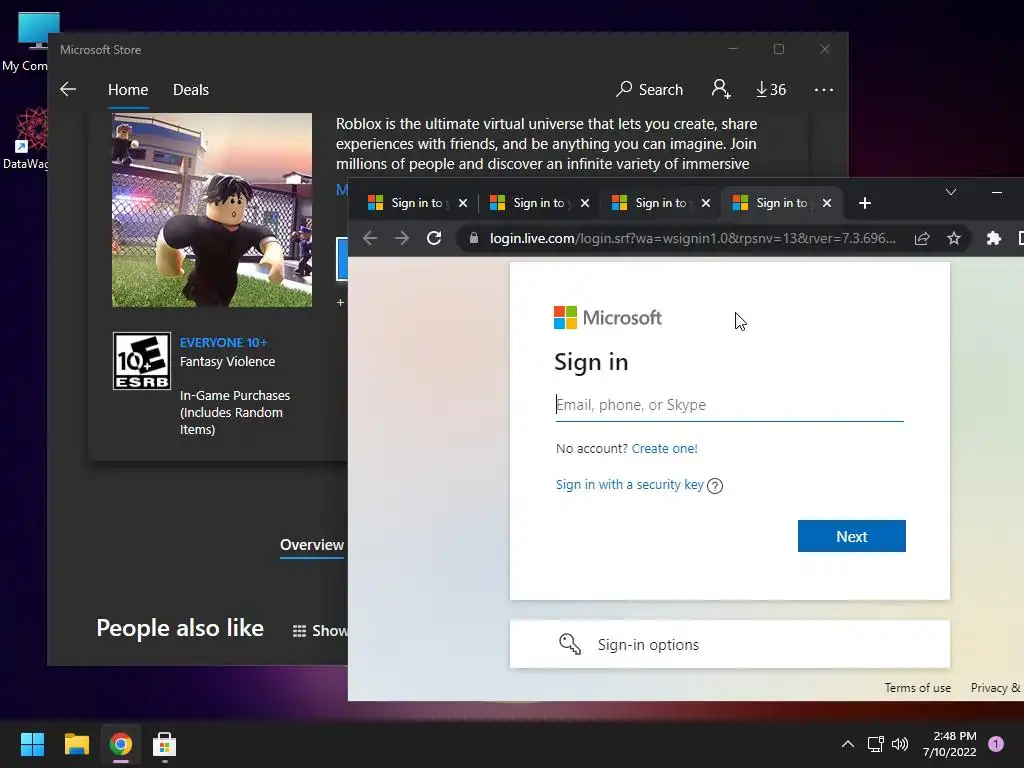The height and width of the screenshot is (768, 1024).
Task: Open the downloads queue showing 36
Action: (771, 89)
